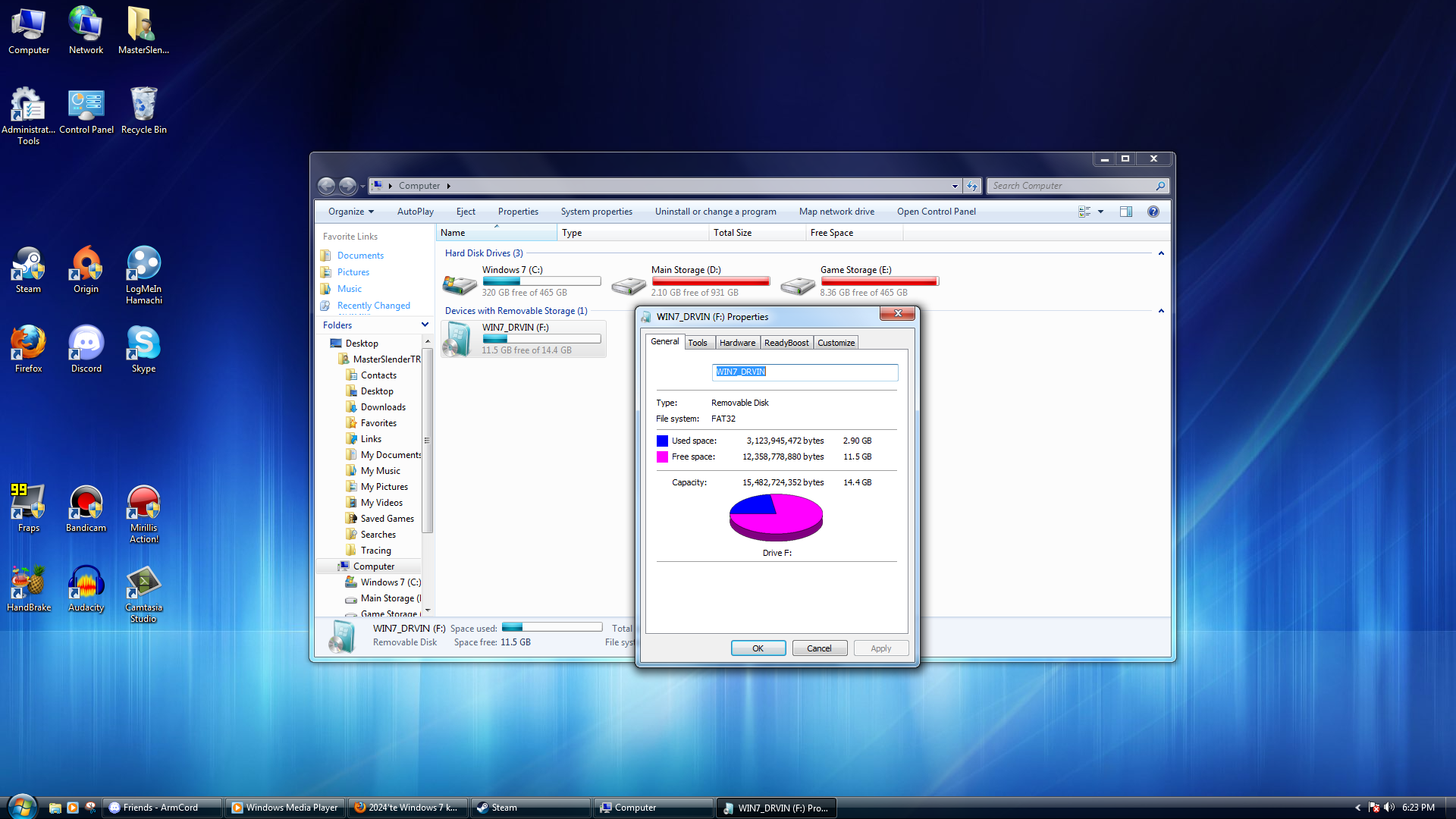Select Downloads in the folder tree
The width and height of the screenshot is (1456, 819).
point(383,407)
